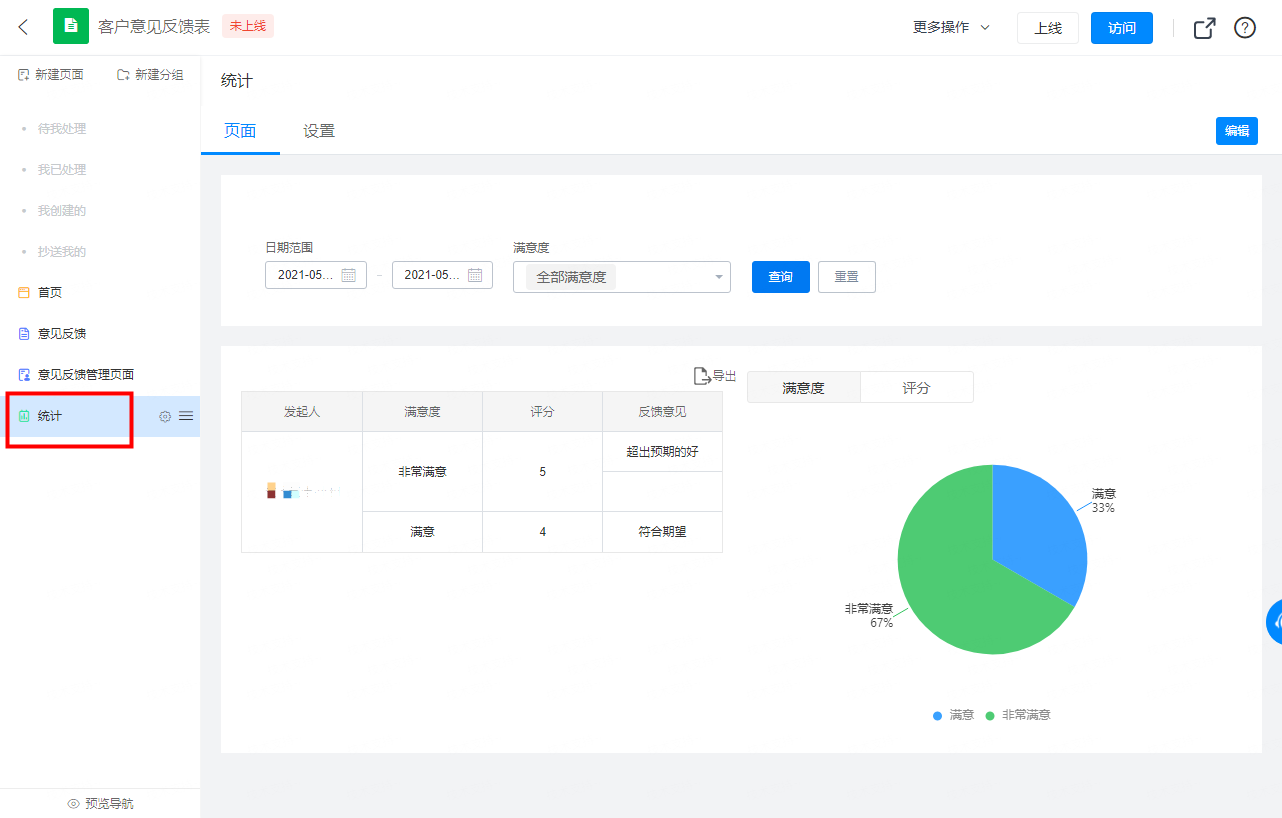Select the 满意度 chart tab
Viewport: 1282px width, 818px height.
coord(804,388)
